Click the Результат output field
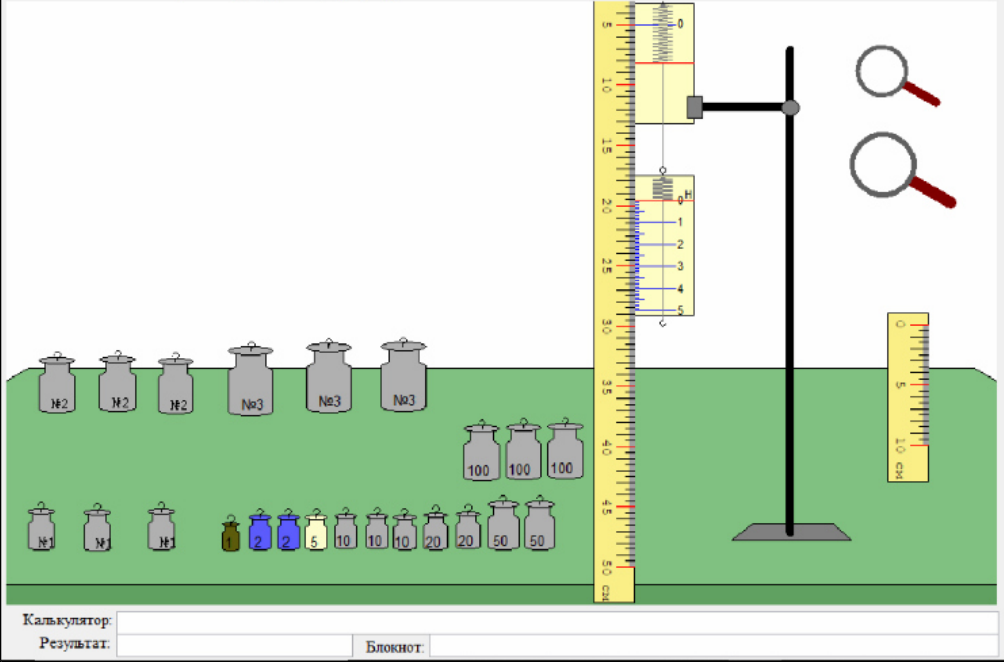1004x662 pixels. [234, 645]
